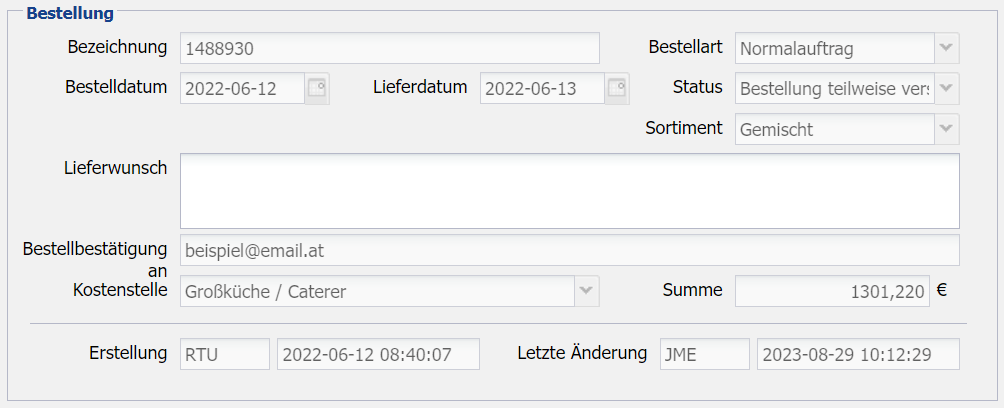This screenshot has height=408, width=1004.
Task: Click into the Lieferwunsch text area
Action: (x=570, y=190)
